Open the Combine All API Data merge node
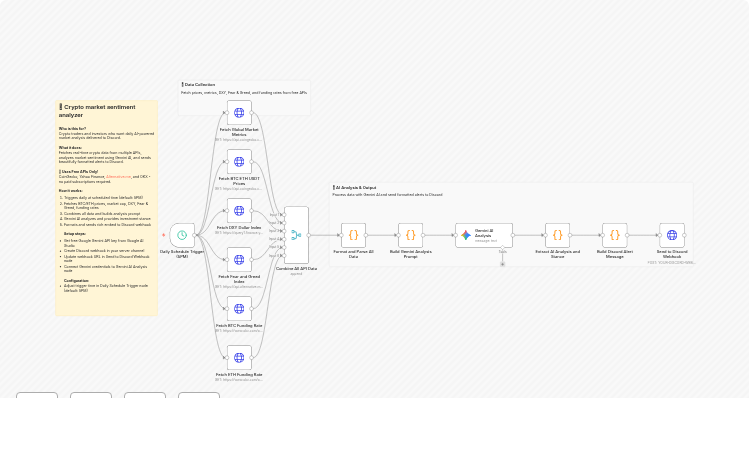 (x=296, y=235)
